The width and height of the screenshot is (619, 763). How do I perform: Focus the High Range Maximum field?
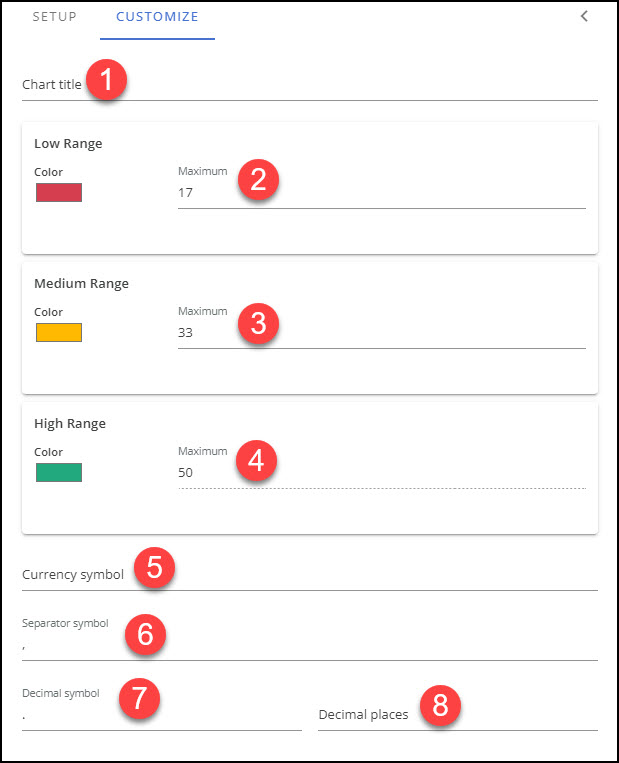tap(380, 473)
